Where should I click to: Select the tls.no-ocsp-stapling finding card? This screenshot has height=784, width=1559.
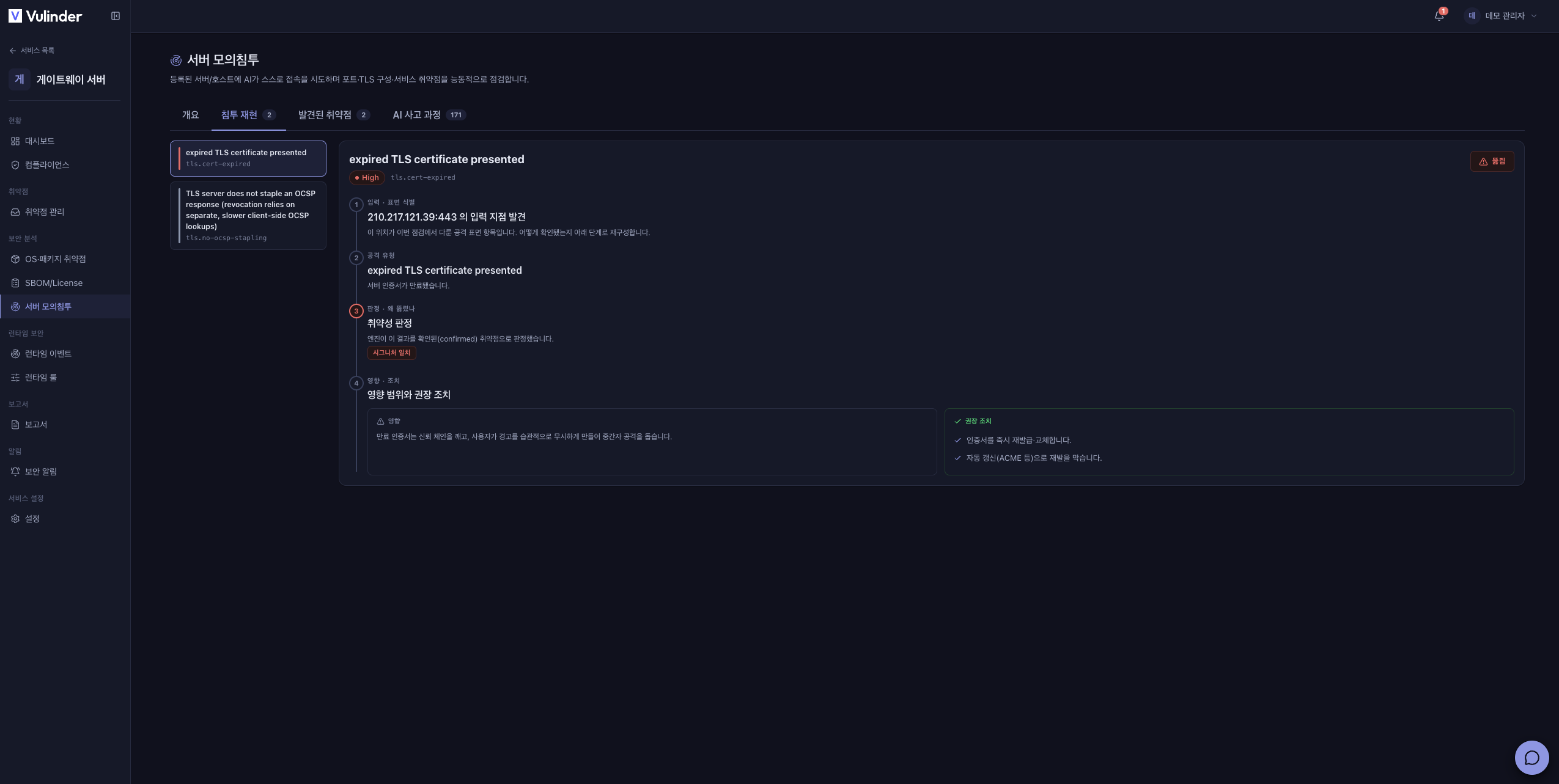(248, 216)
